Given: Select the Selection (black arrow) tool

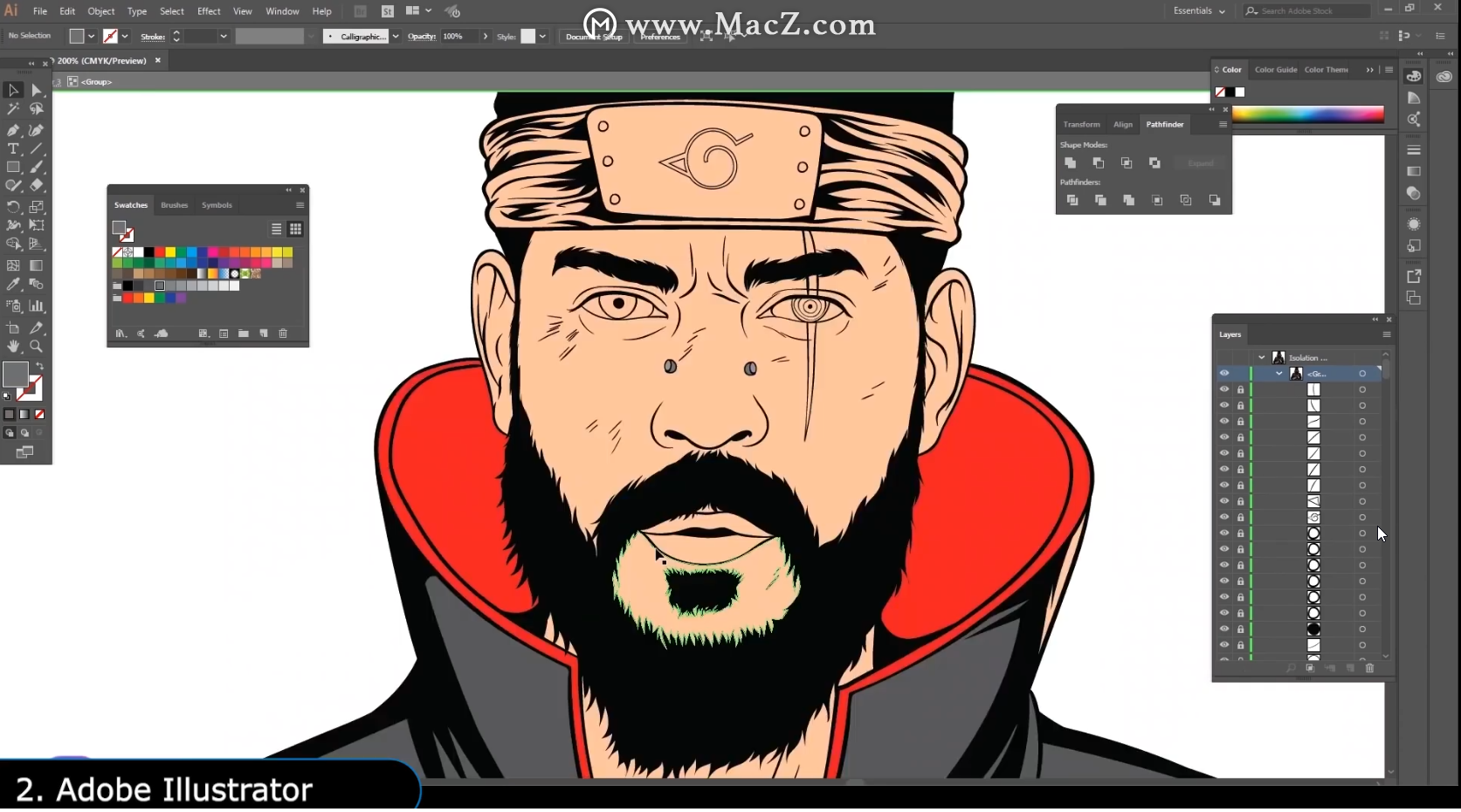Looking at the screenshot, I should click(13, 90).
